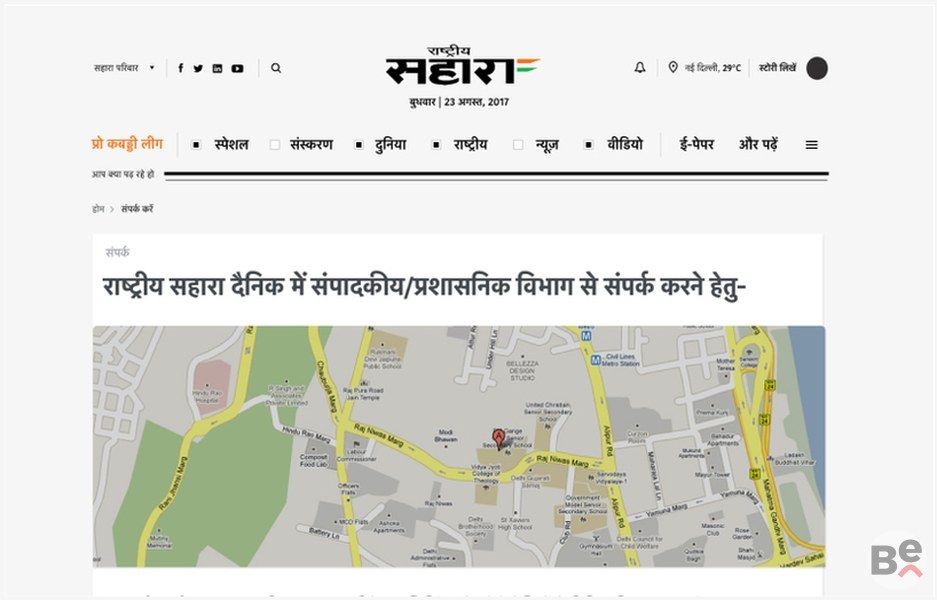
Task: Open the ई-पेपर menu item
Action: (x=697, y=144)
